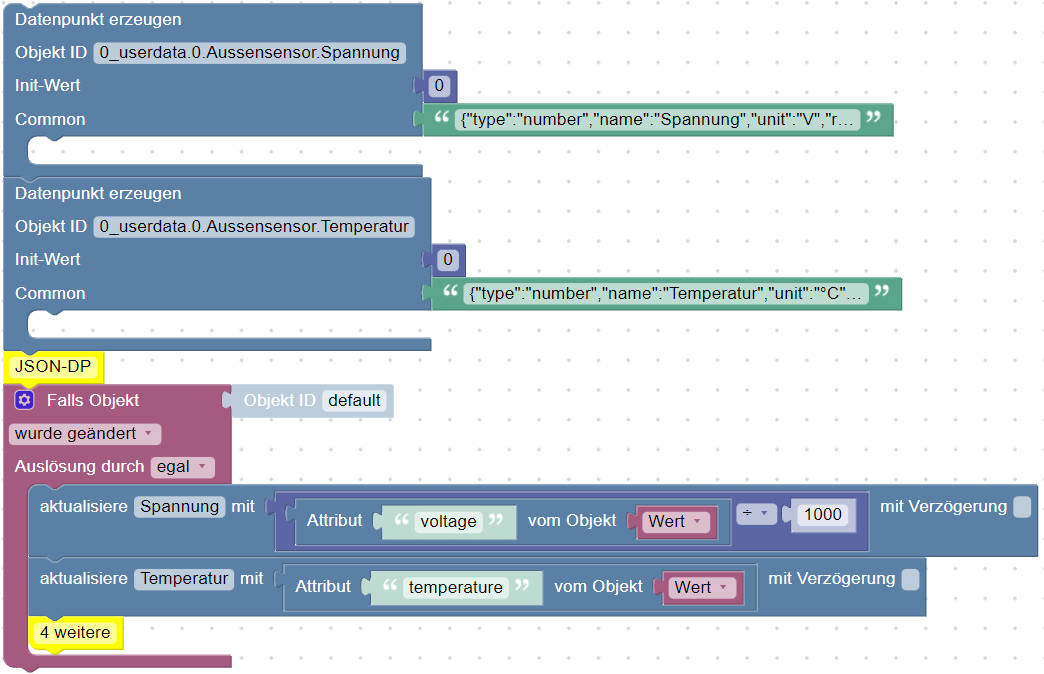Click the 'default' Objekt ID field
Screen dimensions: 1044x674
[x=354, y=400]
